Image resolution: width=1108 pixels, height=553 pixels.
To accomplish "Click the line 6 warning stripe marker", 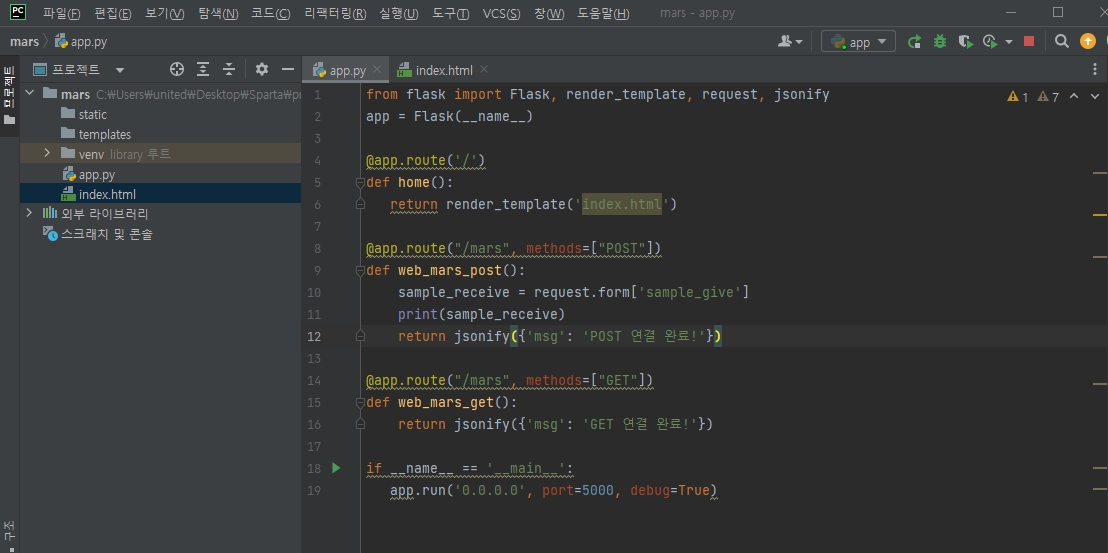I will (1099, 214).
